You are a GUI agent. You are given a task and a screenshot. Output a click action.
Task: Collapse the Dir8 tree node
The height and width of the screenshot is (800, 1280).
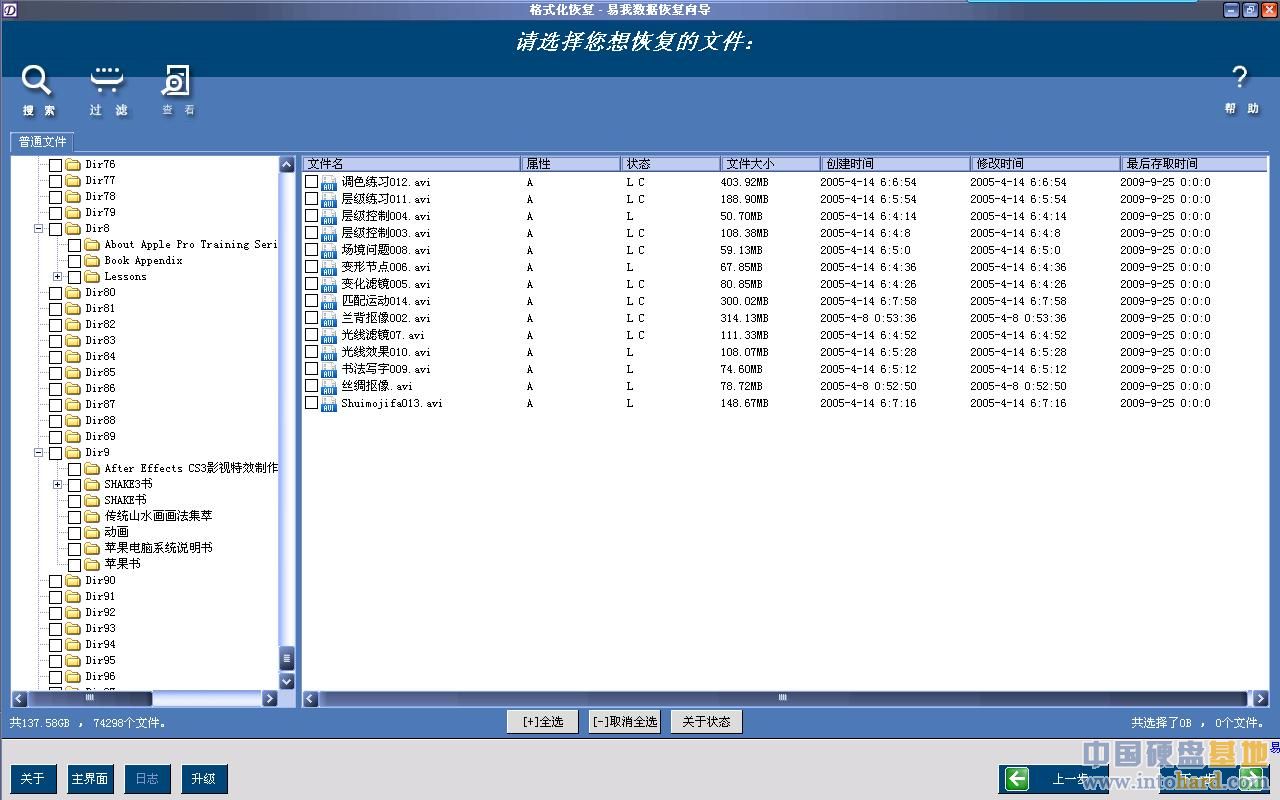(39, 229)
